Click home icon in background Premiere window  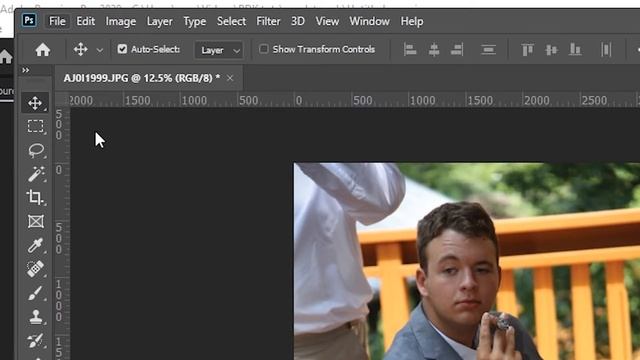pyautogui.click(x=6, y=56)
